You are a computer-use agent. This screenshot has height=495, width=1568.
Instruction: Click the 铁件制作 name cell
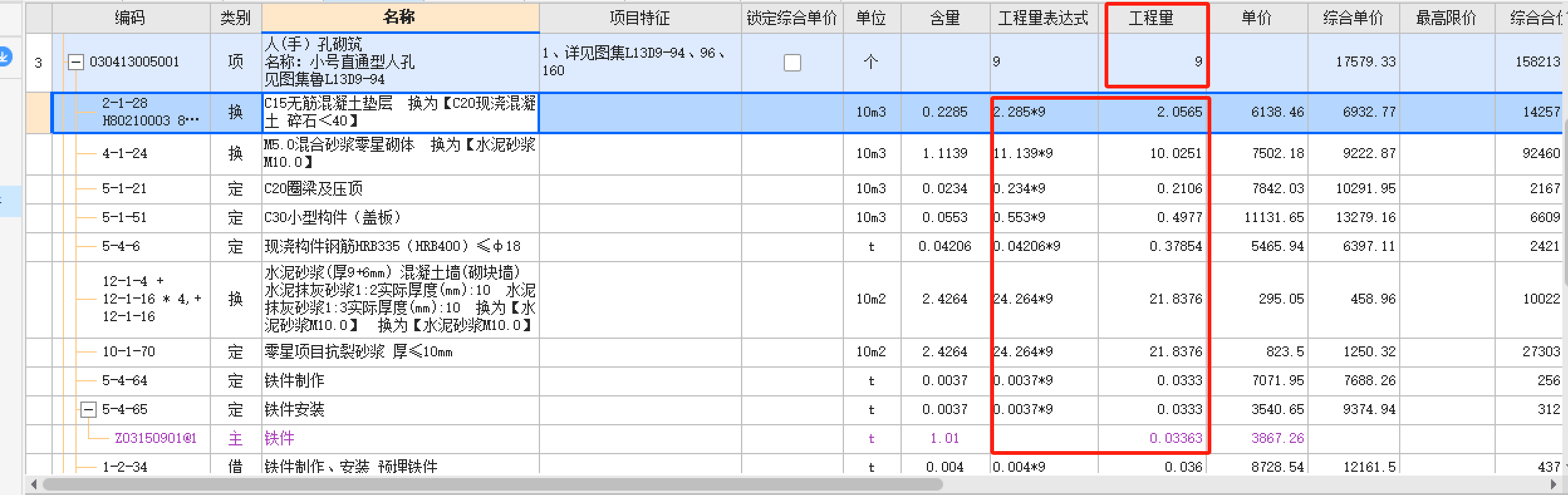(x=400, y=381)
